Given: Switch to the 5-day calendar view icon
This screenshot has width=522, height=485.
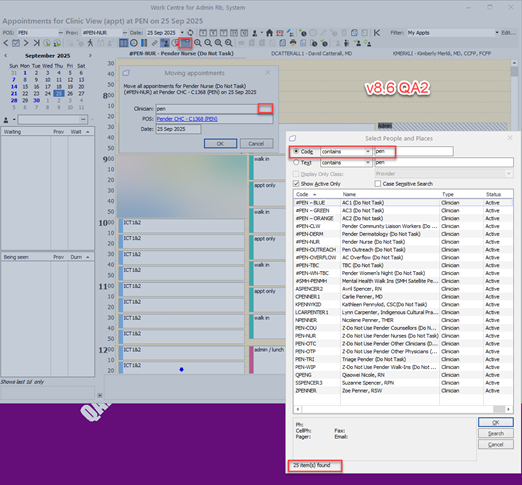Looking at the screenshot, I should pos(213,33).
